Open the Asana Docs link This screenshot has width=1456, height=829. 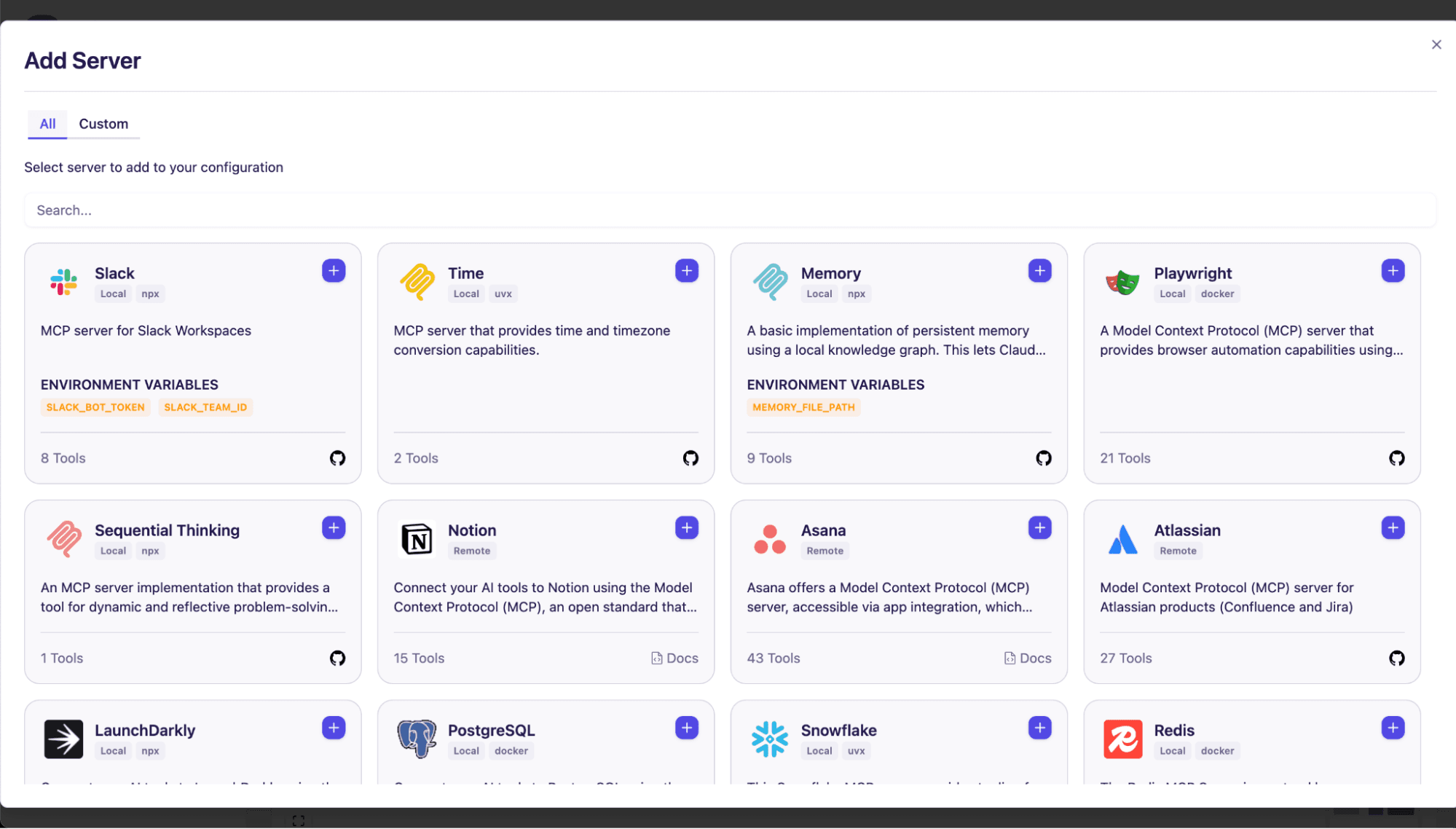(1028, 659)
